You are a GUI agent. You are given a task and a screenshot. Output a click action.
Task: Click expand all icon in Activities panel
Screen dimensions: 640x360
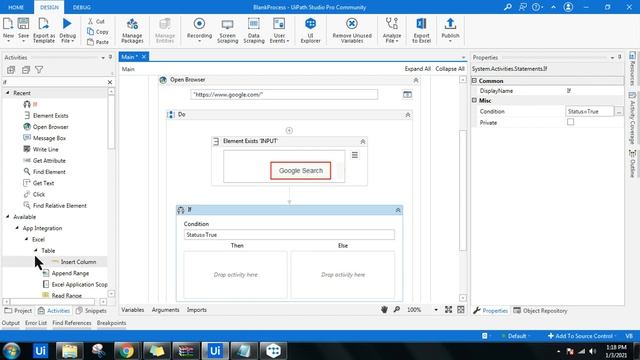coord(11,70)
